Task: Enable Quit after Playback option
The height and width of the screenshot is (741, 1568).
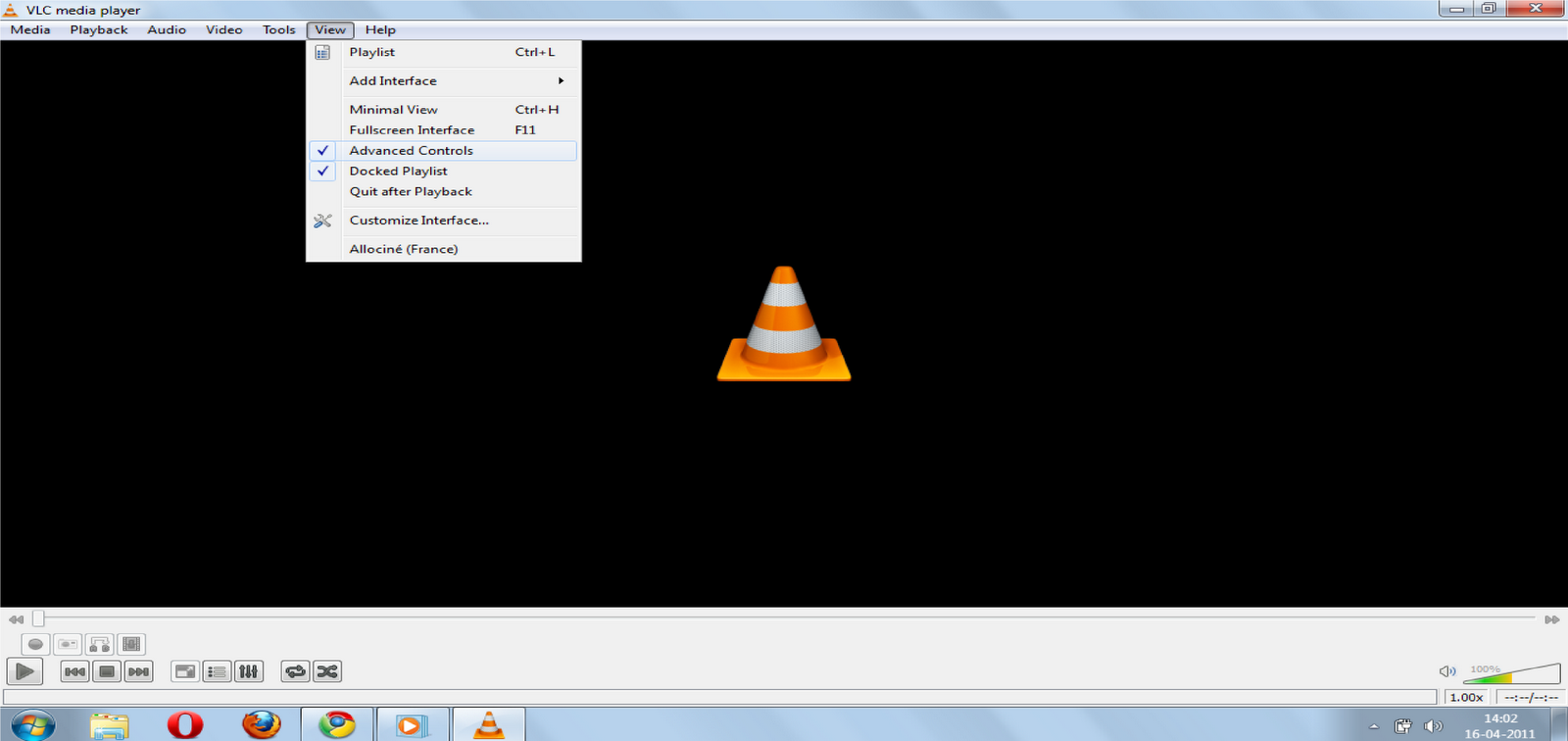Action: (444, 191)
